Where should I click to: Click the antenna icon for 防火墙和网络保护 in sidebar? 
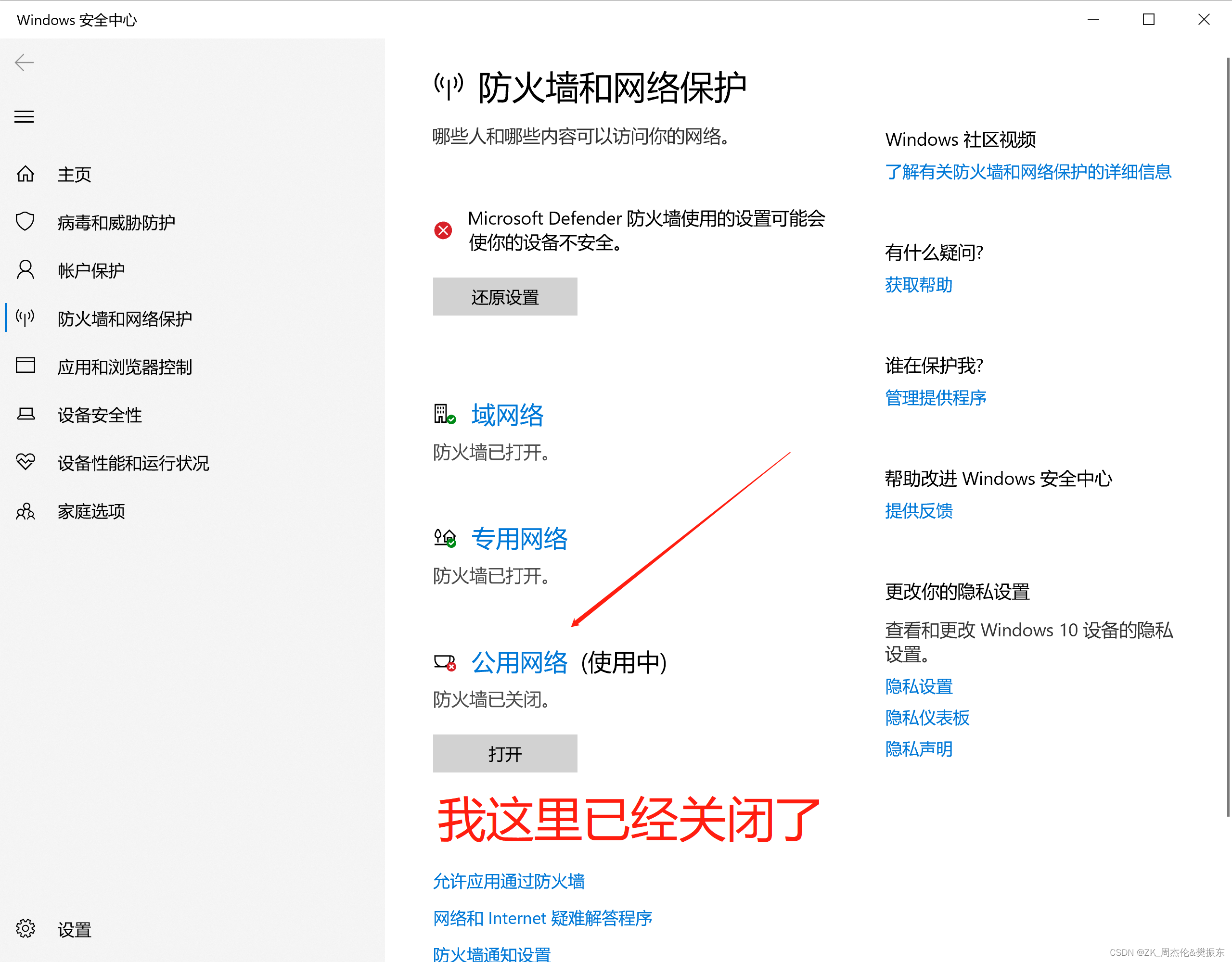[x=26, y=318]
